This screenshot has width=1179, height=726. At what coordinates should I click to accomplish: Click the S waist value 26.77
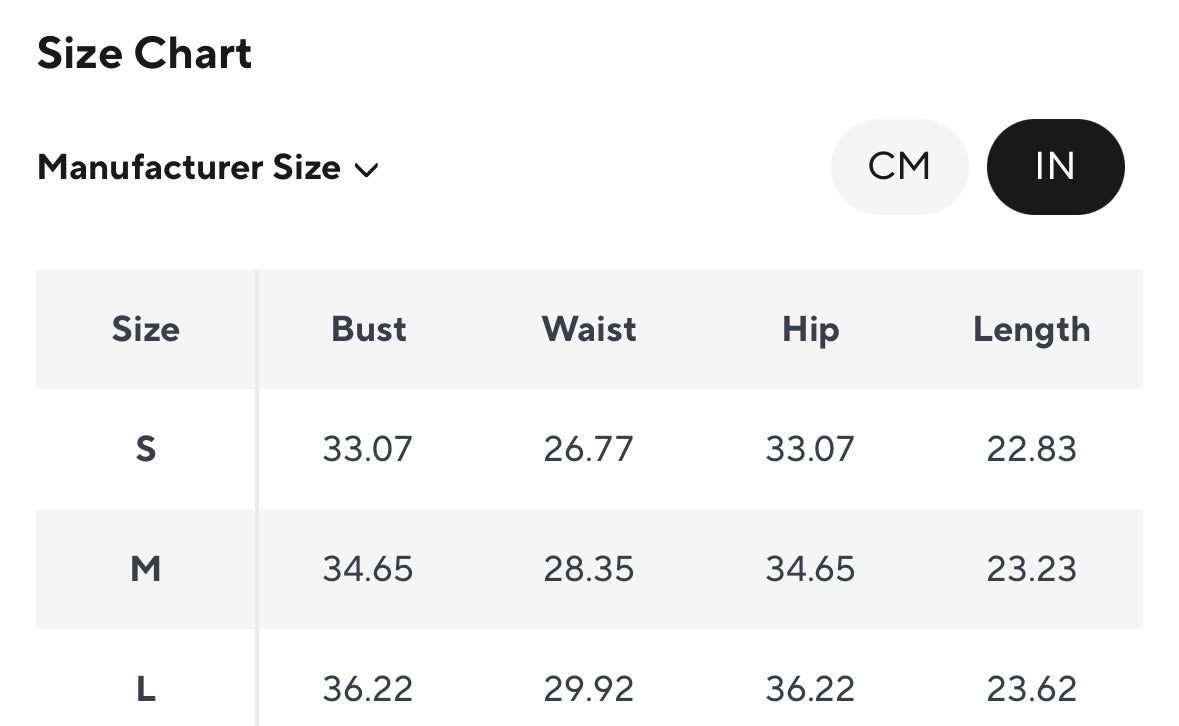[x=588, y=449]
